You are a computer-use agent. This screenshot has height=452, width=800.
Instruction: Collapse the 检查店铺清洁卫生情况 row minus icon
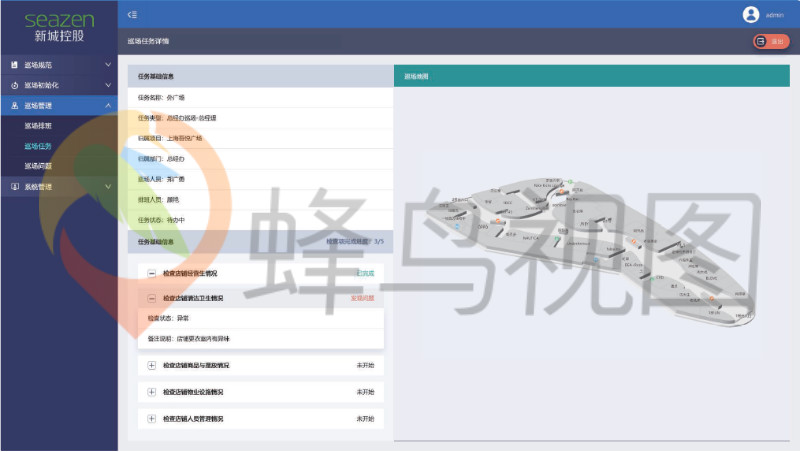click(x=152, y=298)
